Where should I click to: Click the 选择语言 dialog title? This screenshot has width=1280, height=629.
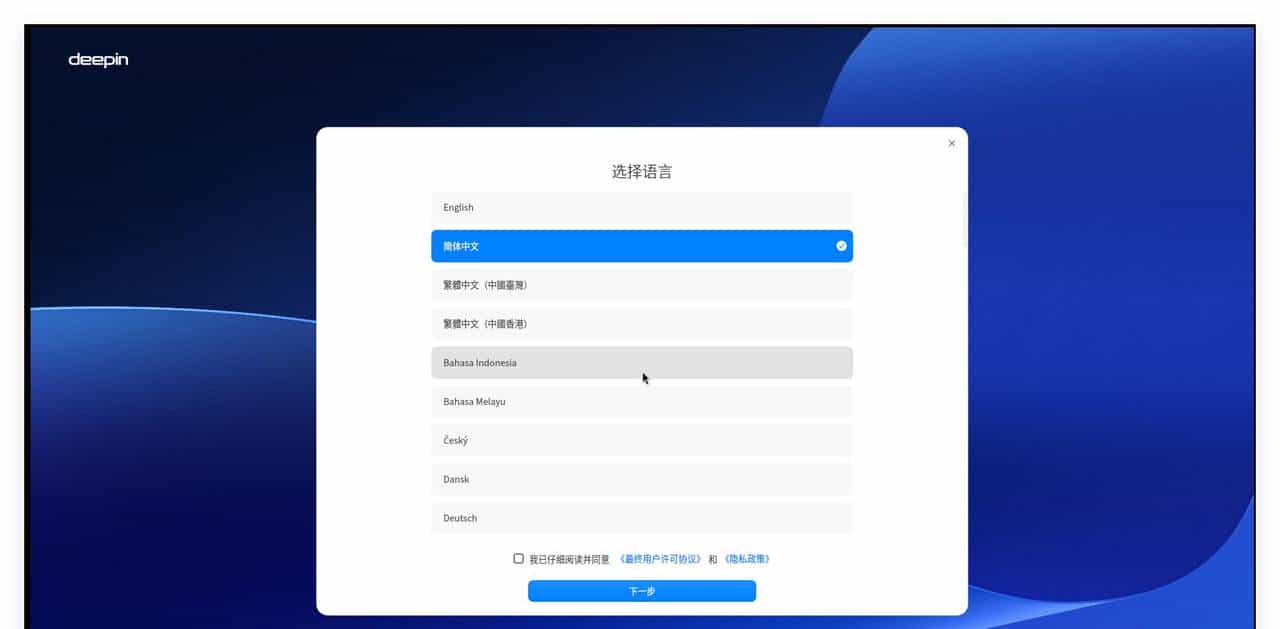(x=641, y=171)
